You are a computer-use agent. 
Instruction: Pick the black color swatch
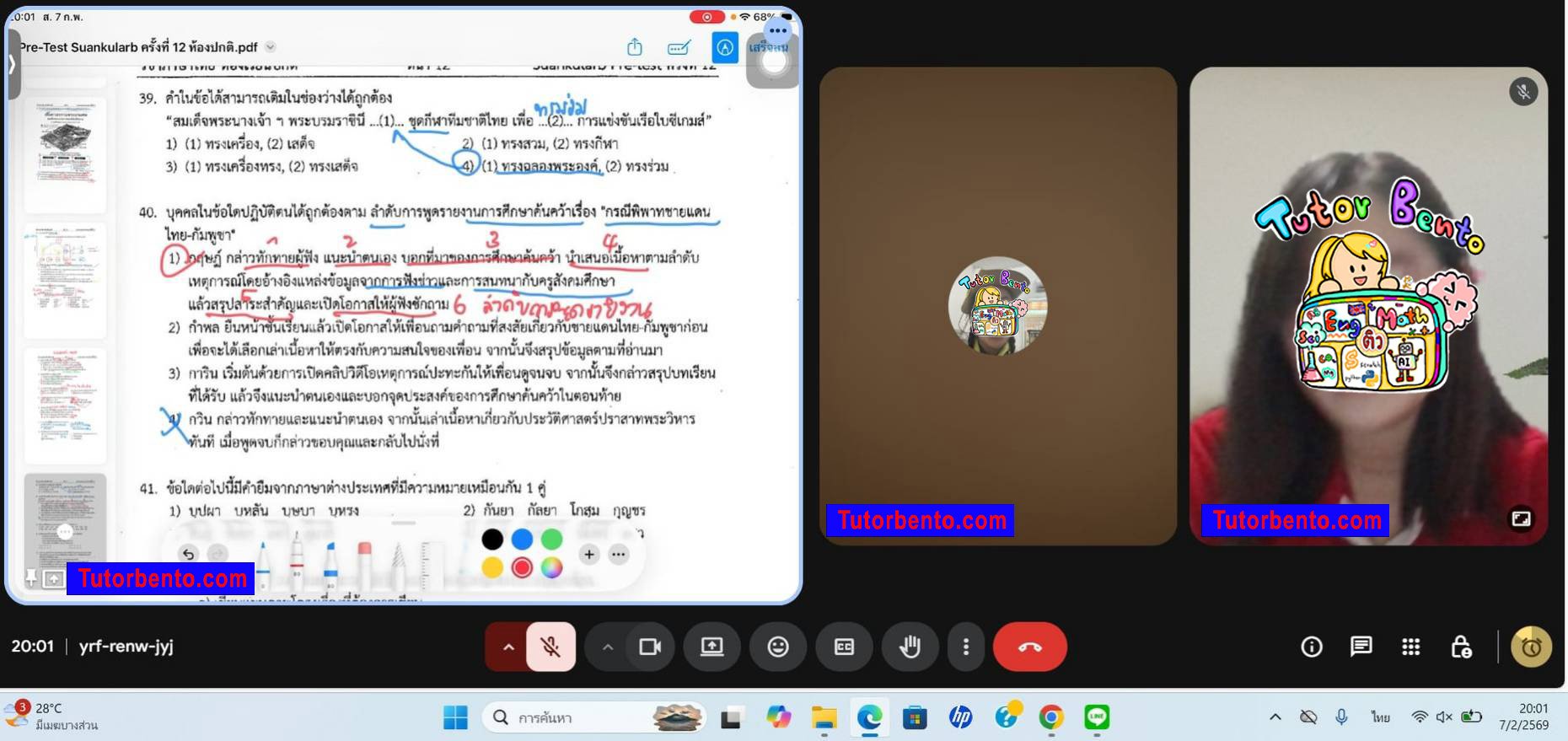[492, 539]
